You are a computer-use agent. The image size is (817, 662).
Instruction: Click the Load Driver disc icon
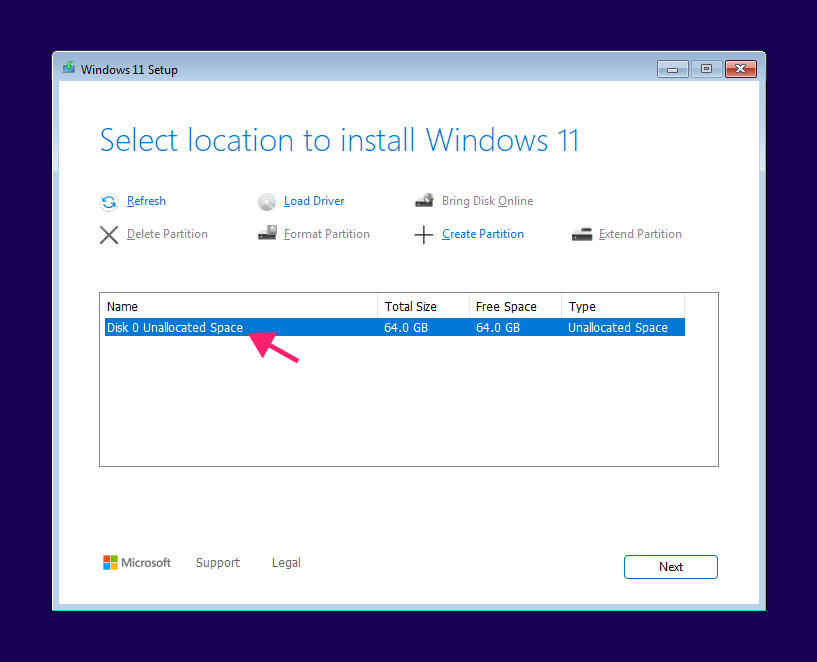(267, 202)
